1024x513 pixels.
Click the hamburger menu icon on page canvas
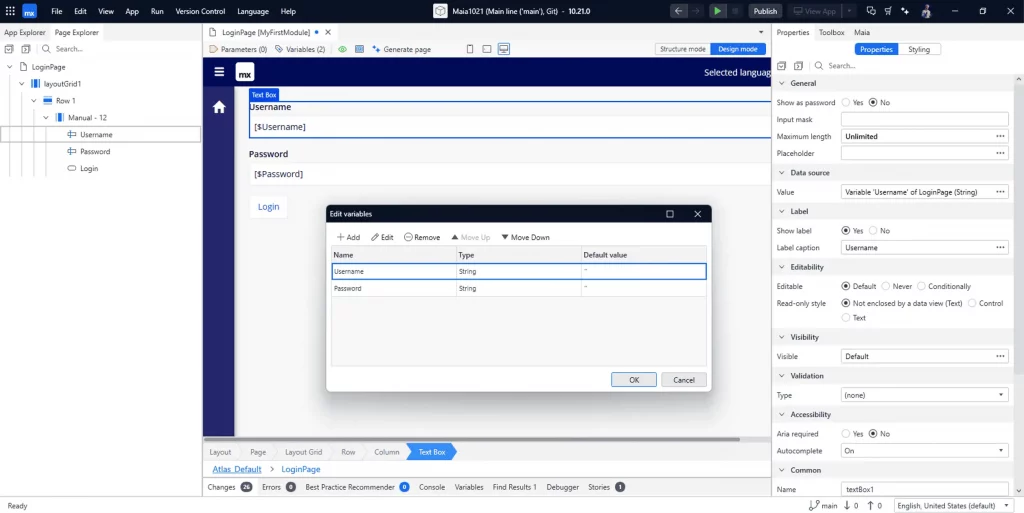point(219,72)
